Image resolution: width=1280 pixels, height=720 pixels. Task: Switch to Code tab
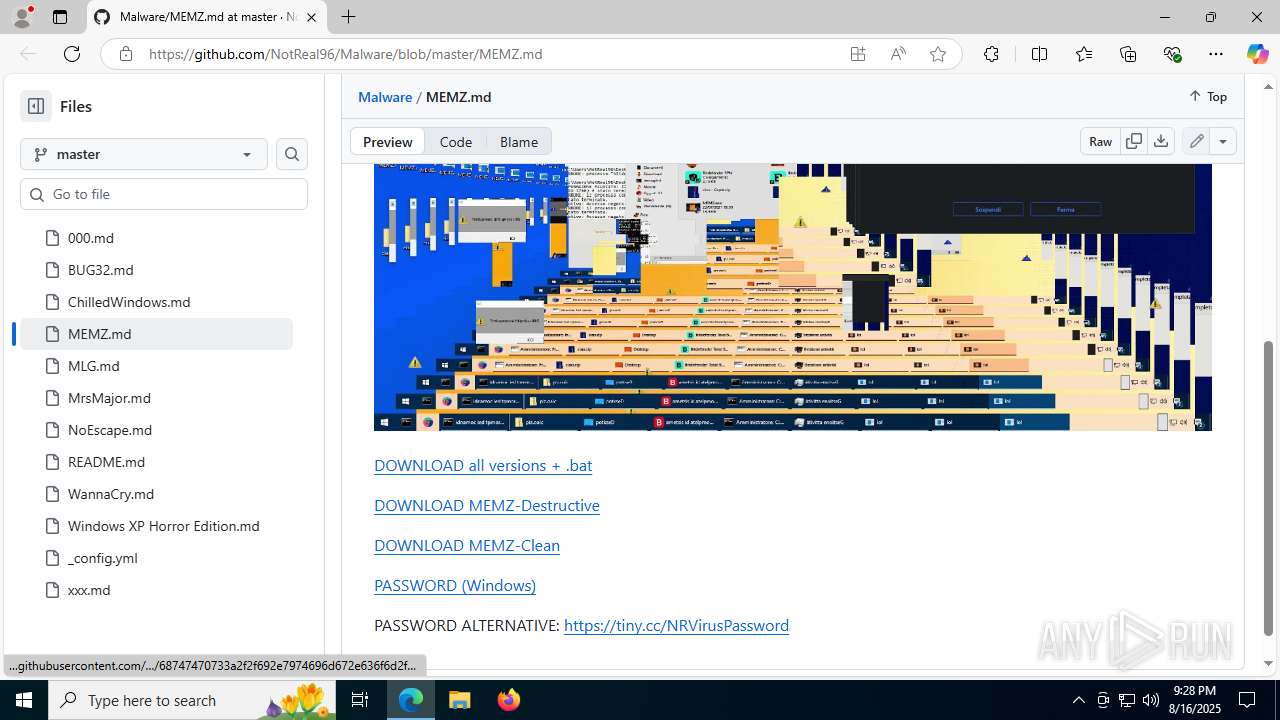point(456,142)
